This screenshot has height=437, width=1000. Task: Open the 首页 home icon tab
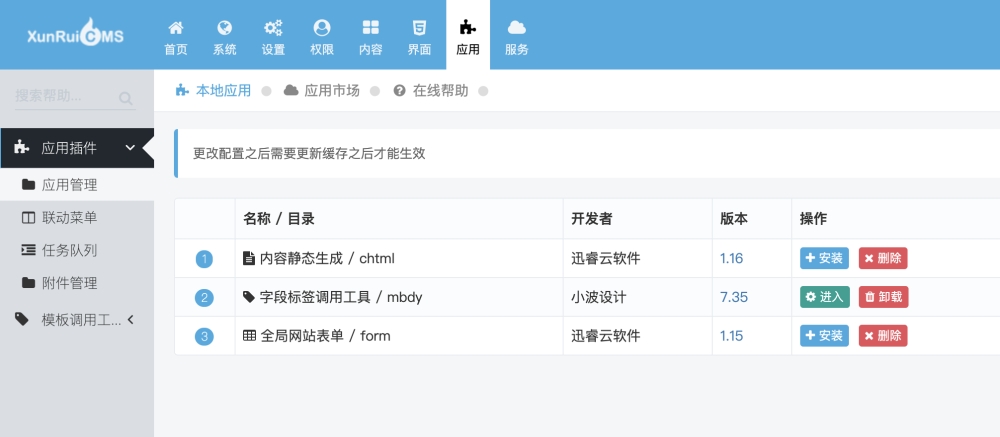click(x=176, y=37)
